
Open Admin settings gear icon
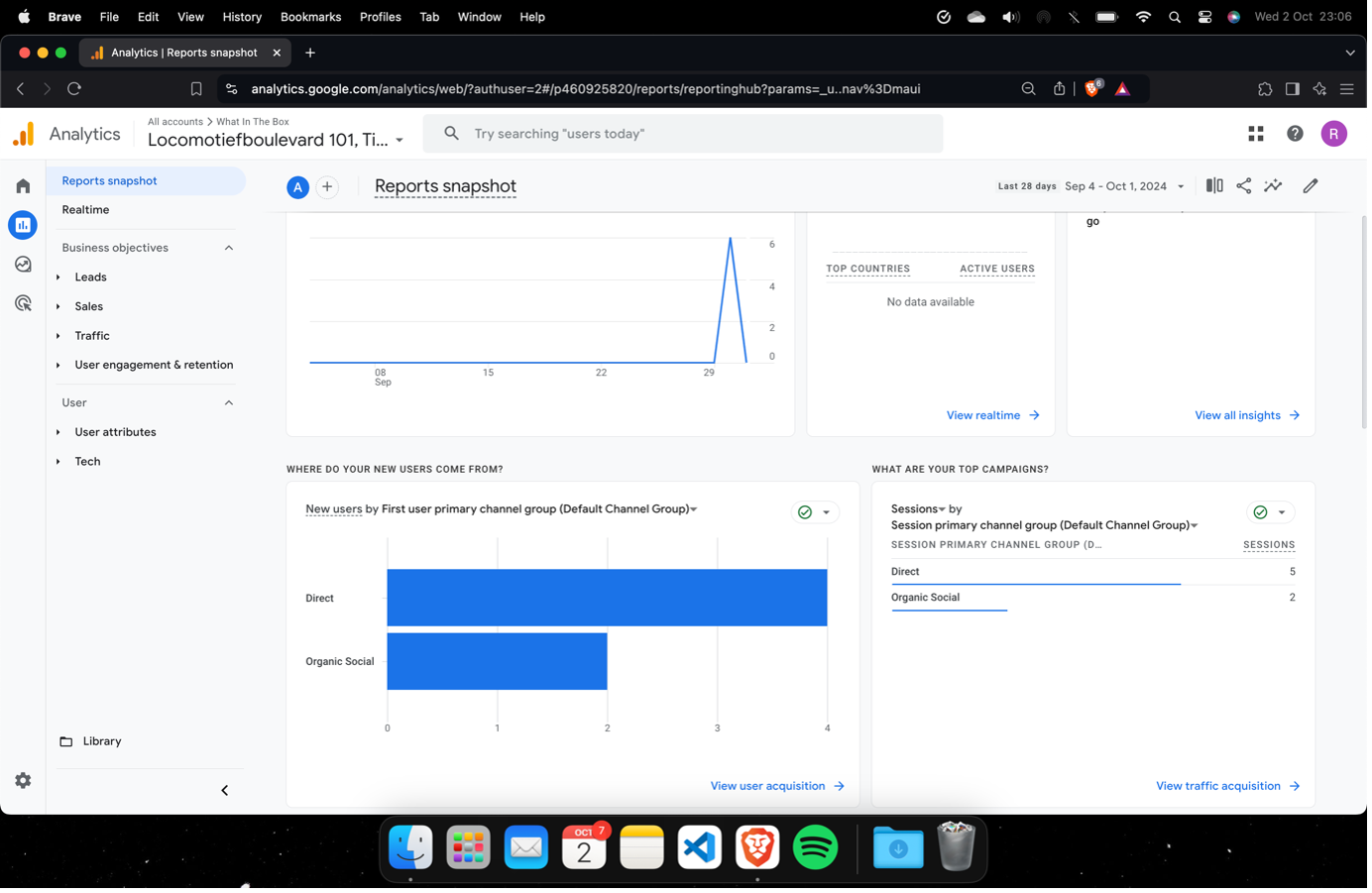pos(23,781)
